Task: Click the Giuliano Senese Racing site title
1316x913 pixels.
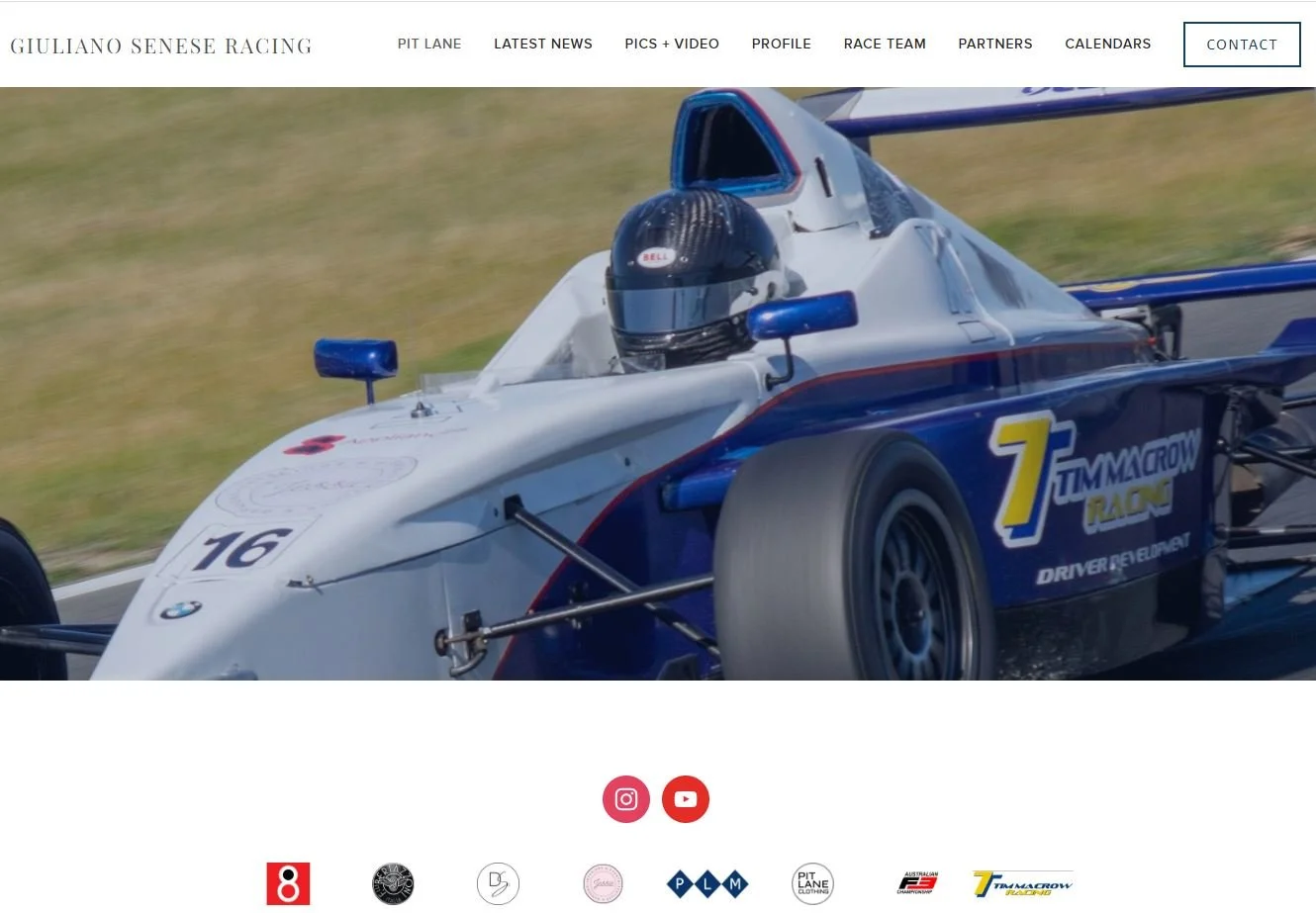Action: coord(161,46)
